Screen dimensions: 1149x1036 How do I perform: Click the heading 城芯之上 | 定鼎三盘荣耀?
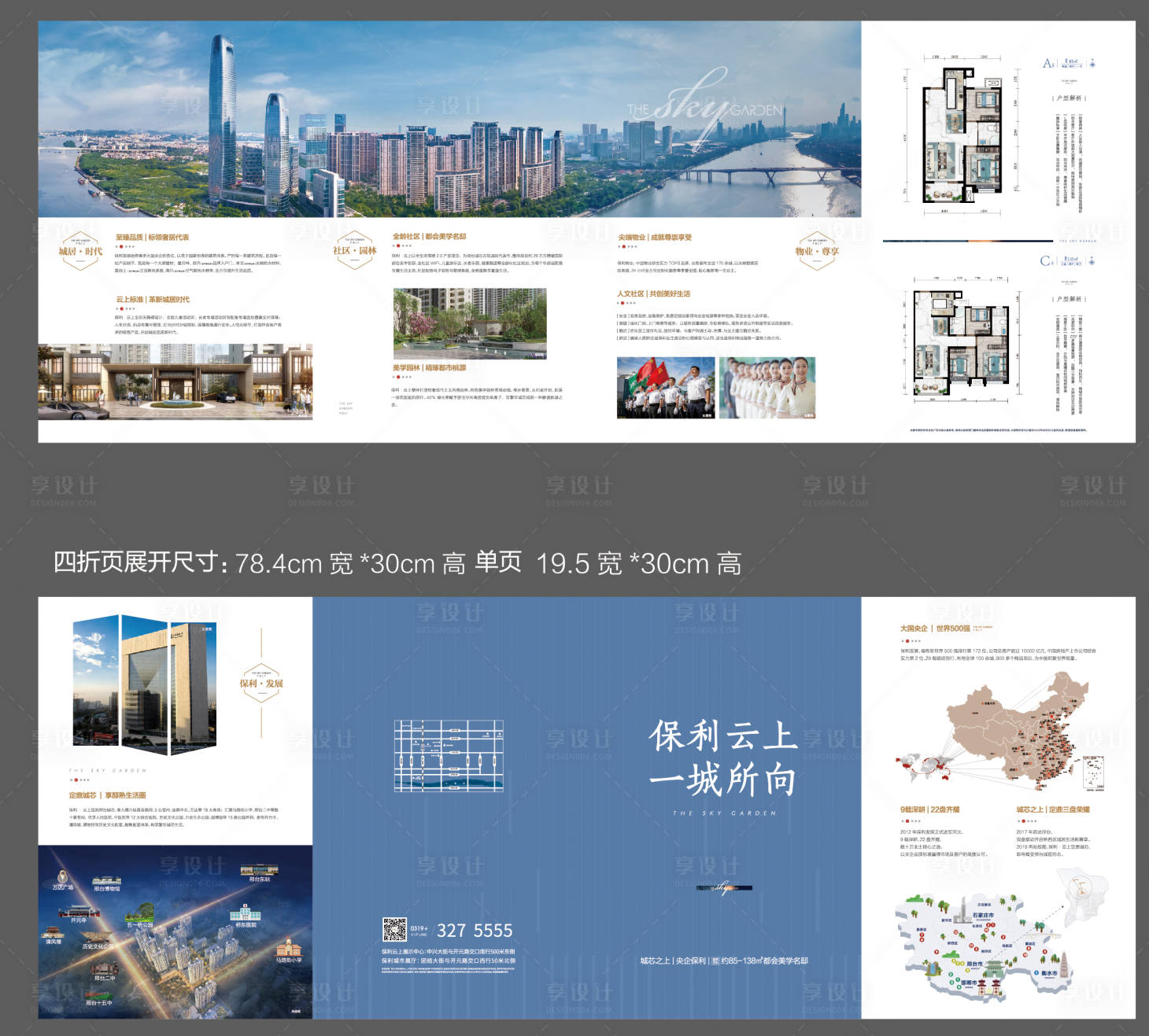(x=1053, y=809)
